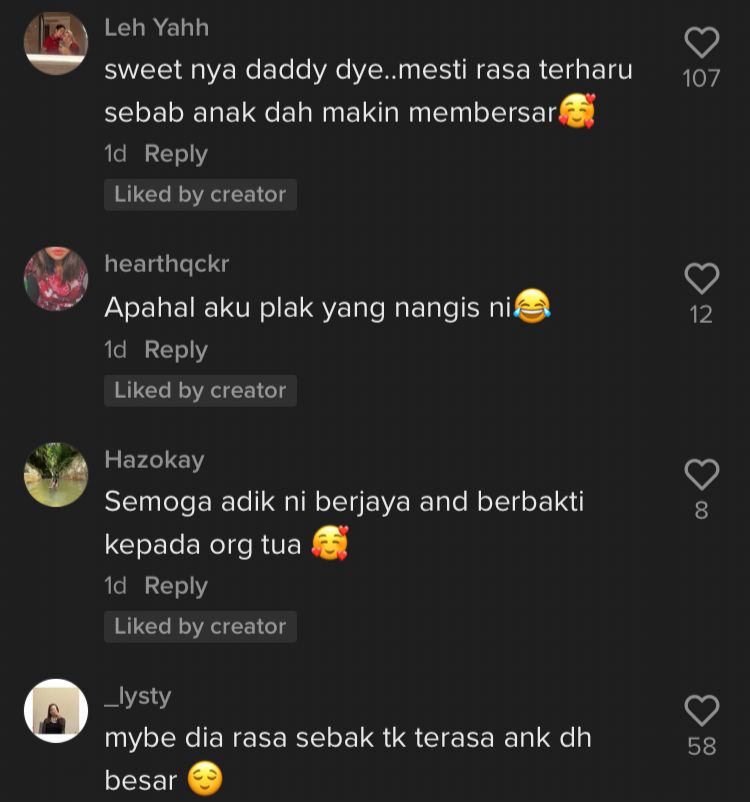This screenshot has height=802, width=750.
Task: Open hearthqckr's avatar photo
Action: (56, 279)
